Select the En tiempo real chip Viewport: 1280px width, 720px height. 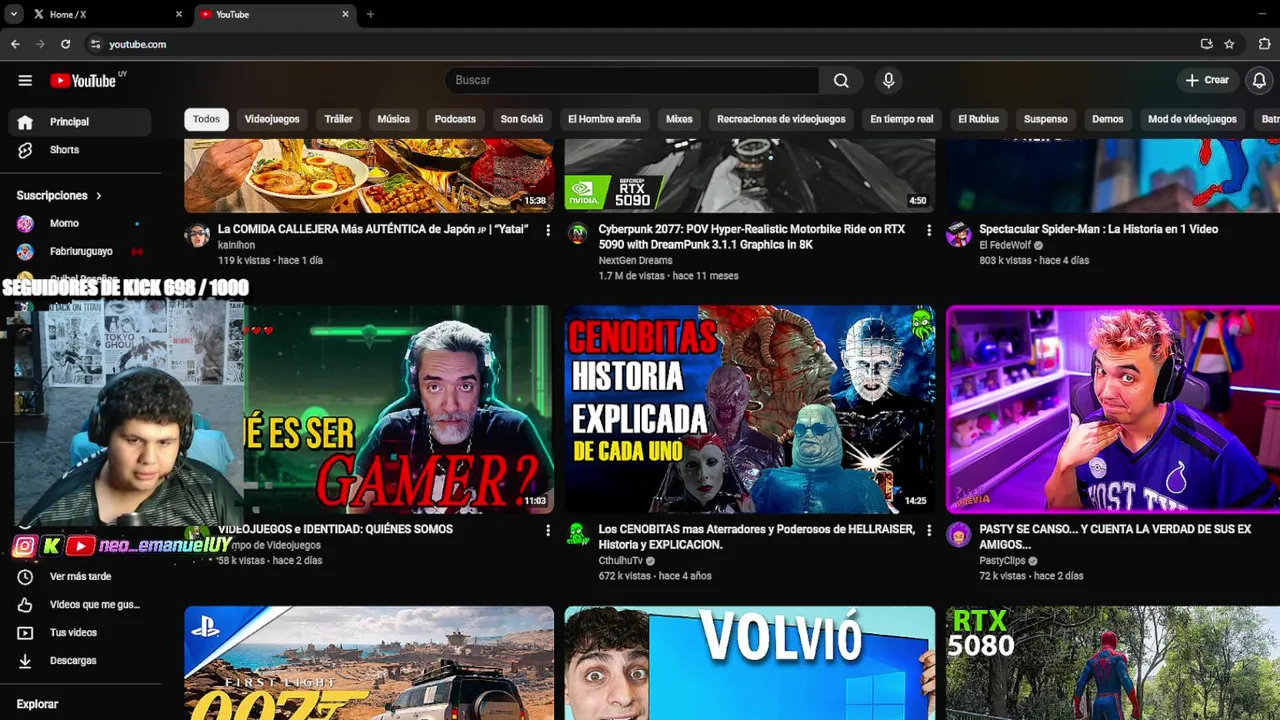(901, 119)
